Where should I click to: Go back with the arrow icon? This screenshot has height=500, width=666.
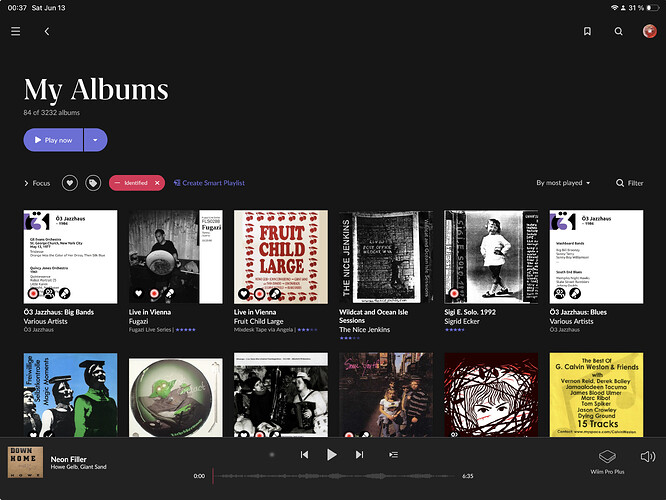point(47,31)
